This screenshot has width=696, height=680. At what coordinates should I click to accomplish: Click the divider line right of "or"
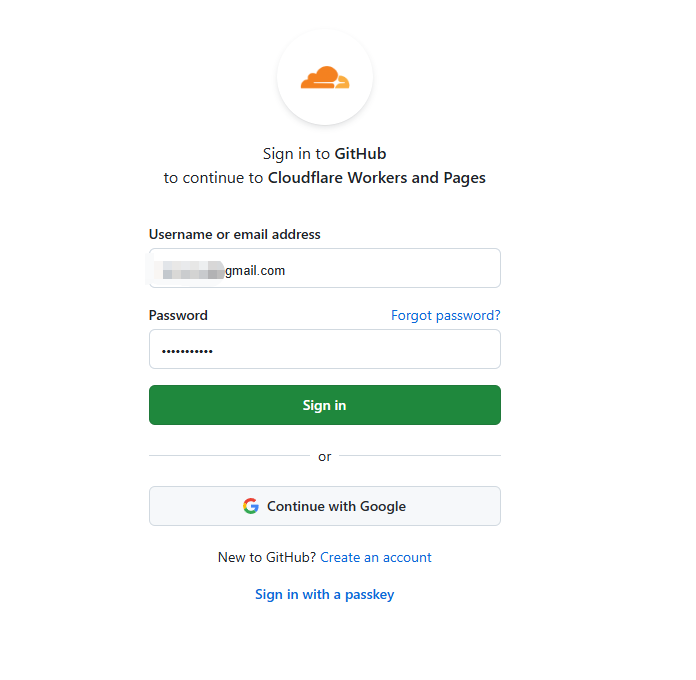click(420, 456)
